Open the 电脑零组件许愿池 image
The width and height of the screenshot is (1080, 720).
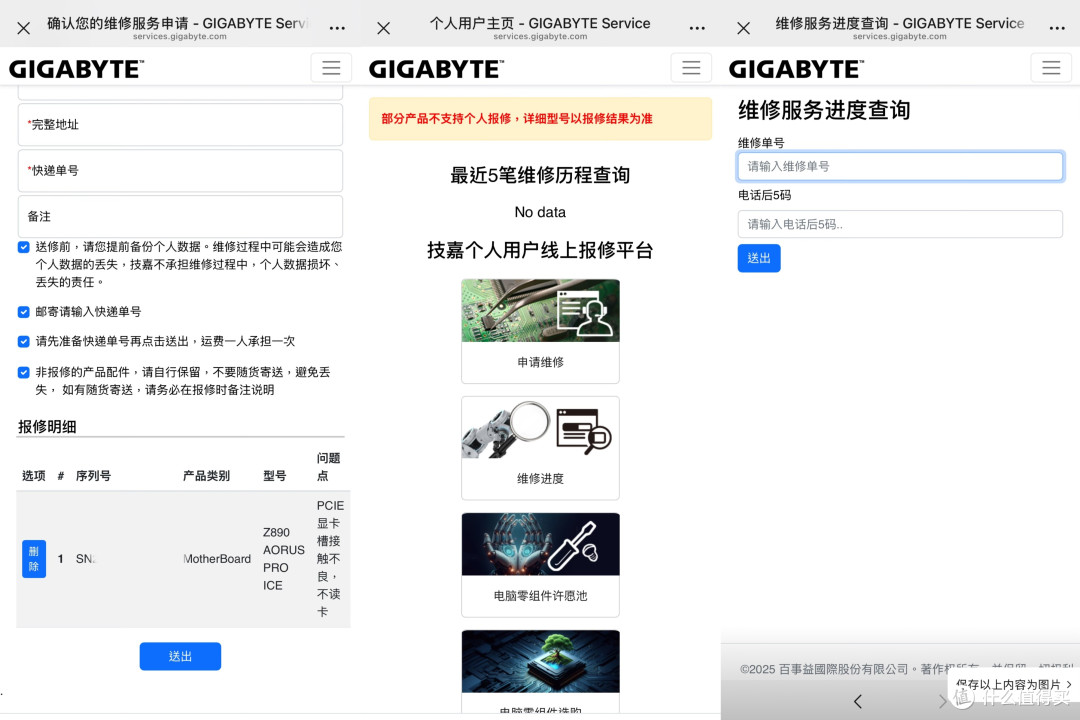pyautogui.click(x=541, y=544)
